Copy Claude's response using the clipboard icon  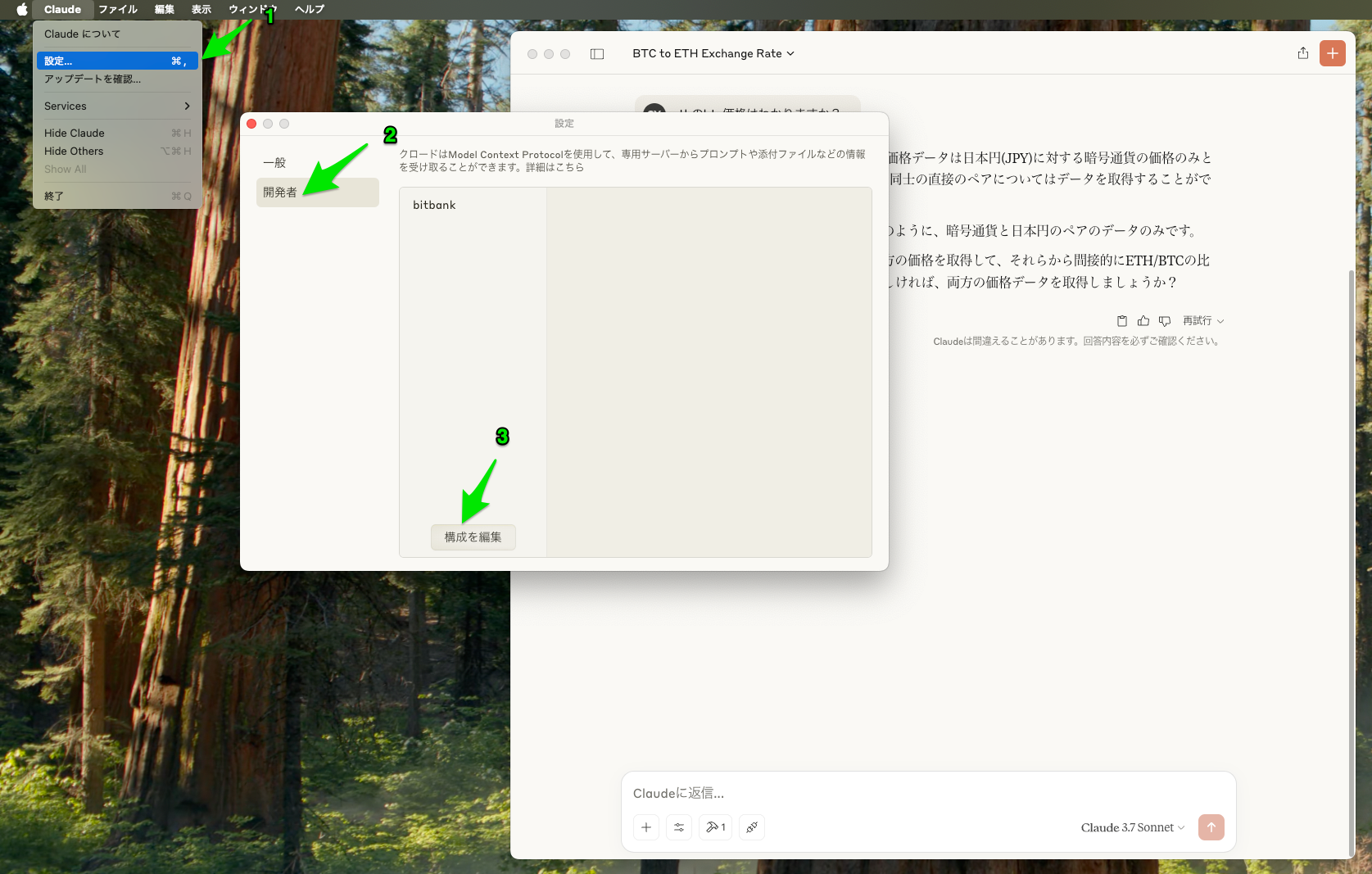[1121, 320]
